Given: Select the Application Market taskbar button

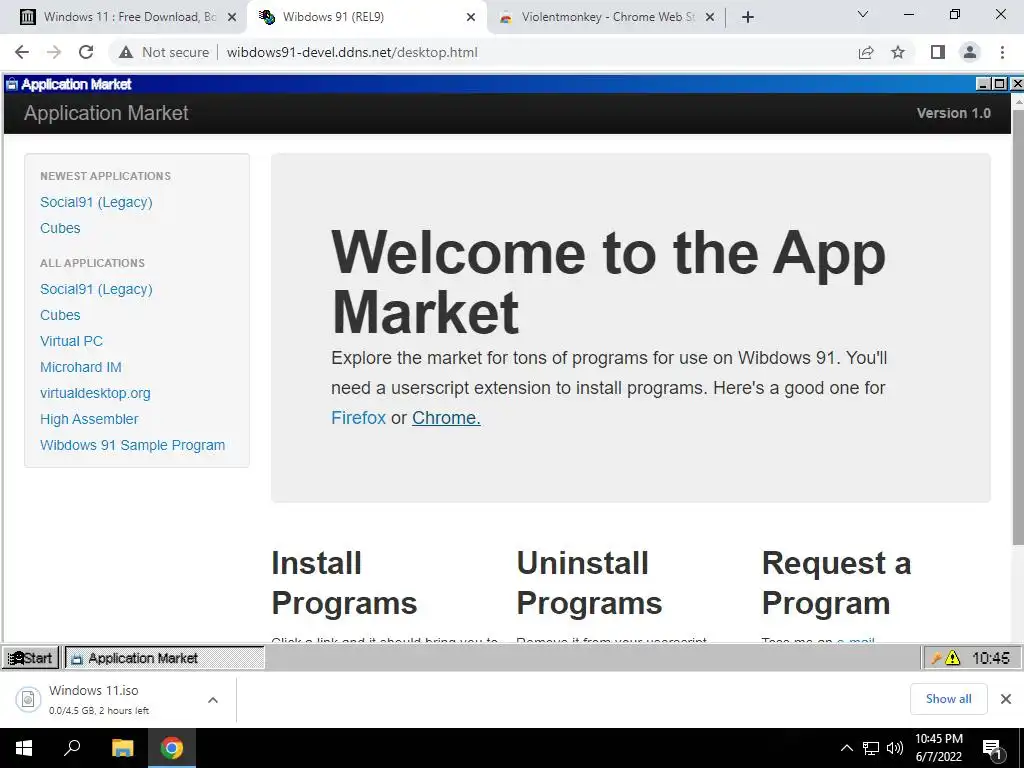Looking at the screenshot, I should pos(165,658).
